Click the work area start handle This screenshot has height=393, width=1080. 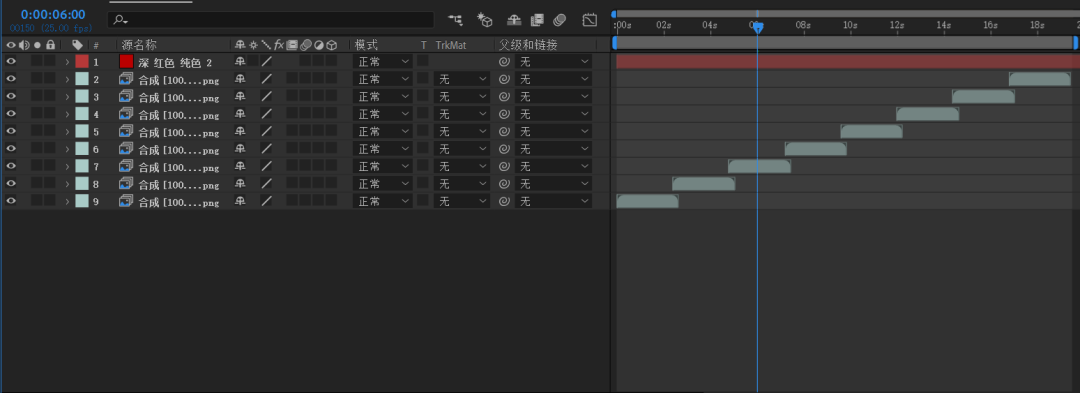point(615,43)
